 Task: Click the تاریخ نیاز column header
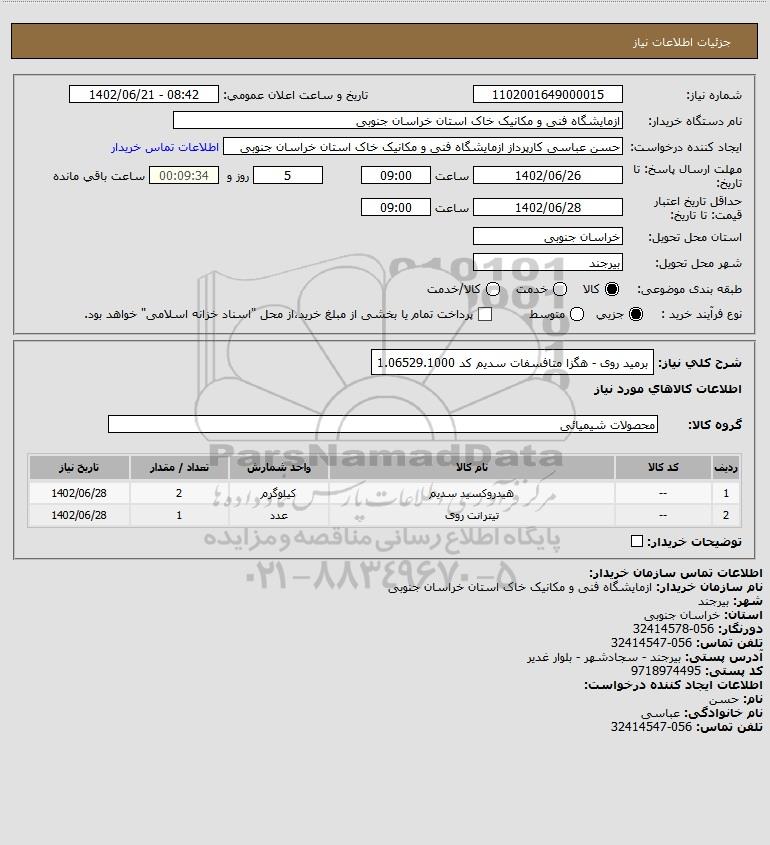(79, 467)
